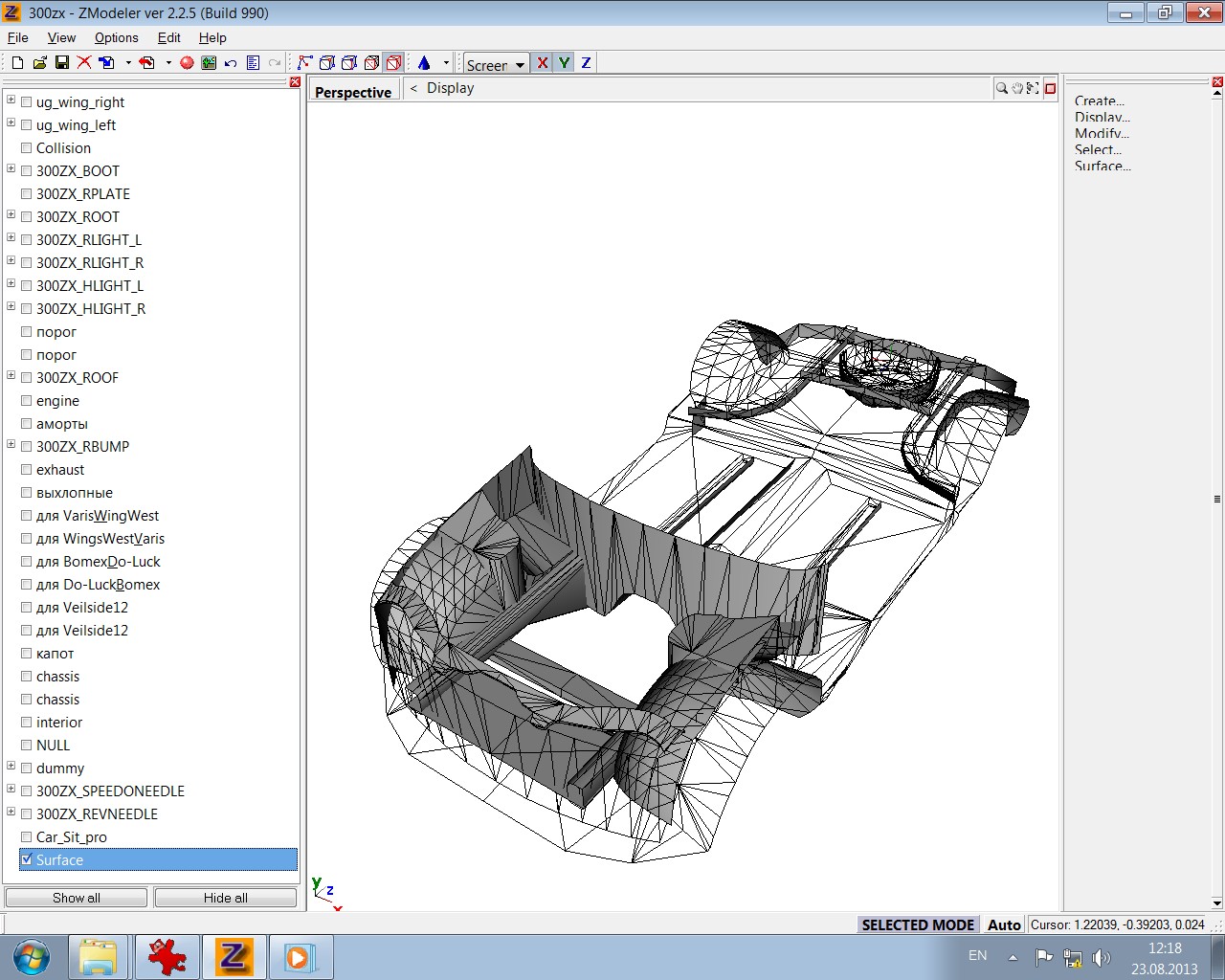Click the Perspective viewport tab

click(x=352, y=92)
